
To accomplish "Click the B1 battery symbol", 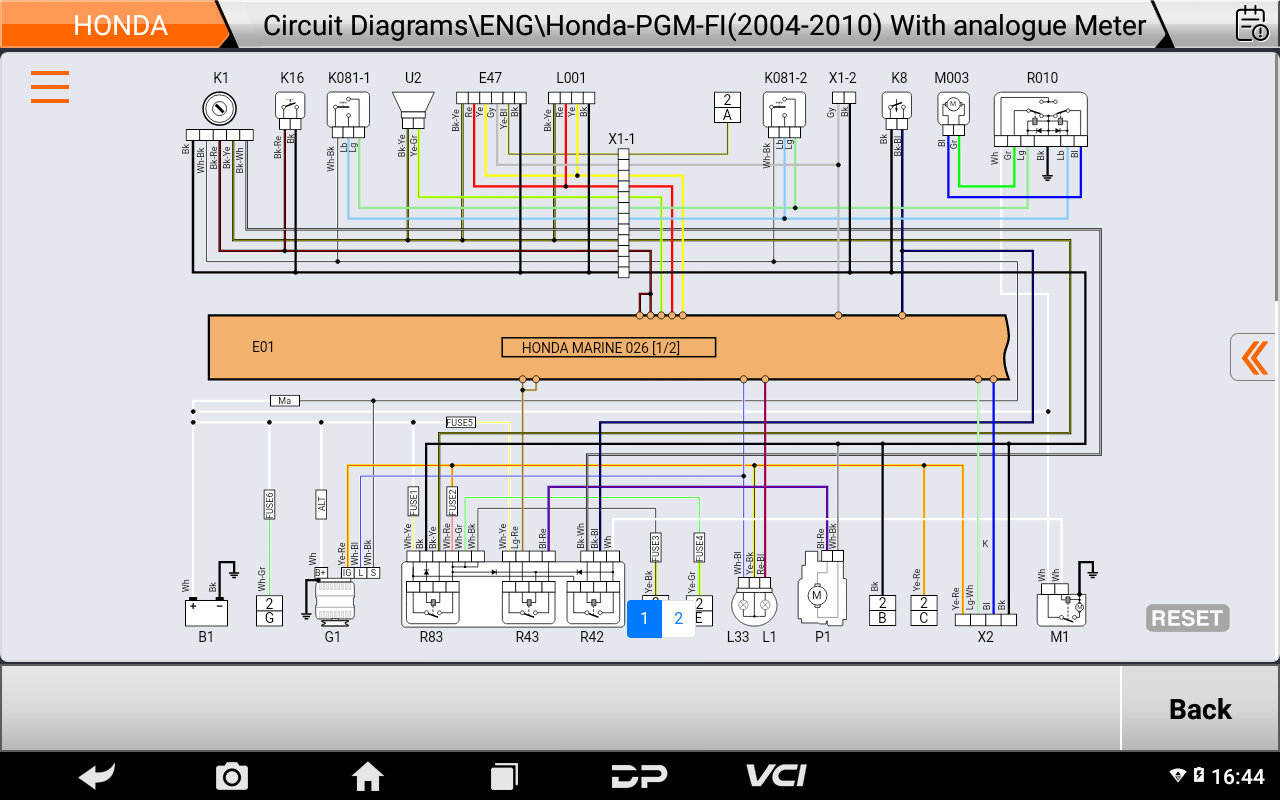I will click(x=206, y=610).
